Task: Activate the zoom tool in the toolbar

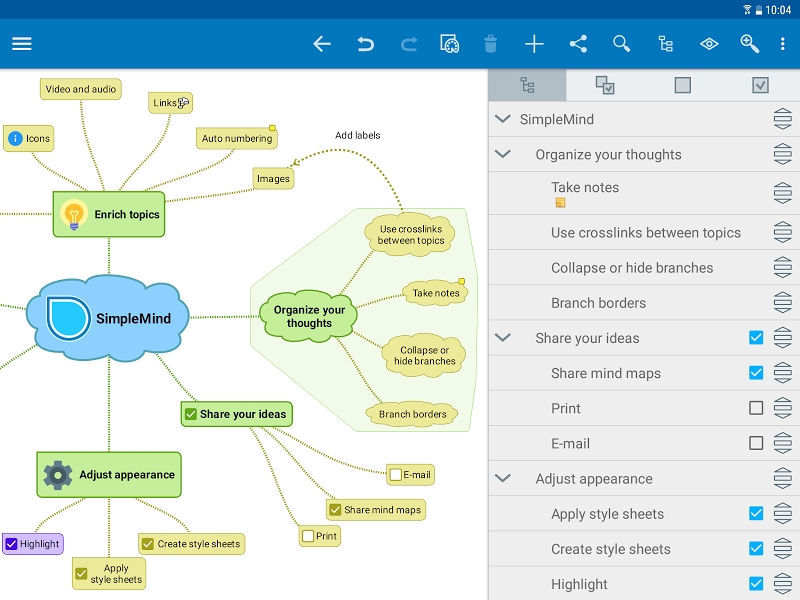Action: tap(750, 44)
